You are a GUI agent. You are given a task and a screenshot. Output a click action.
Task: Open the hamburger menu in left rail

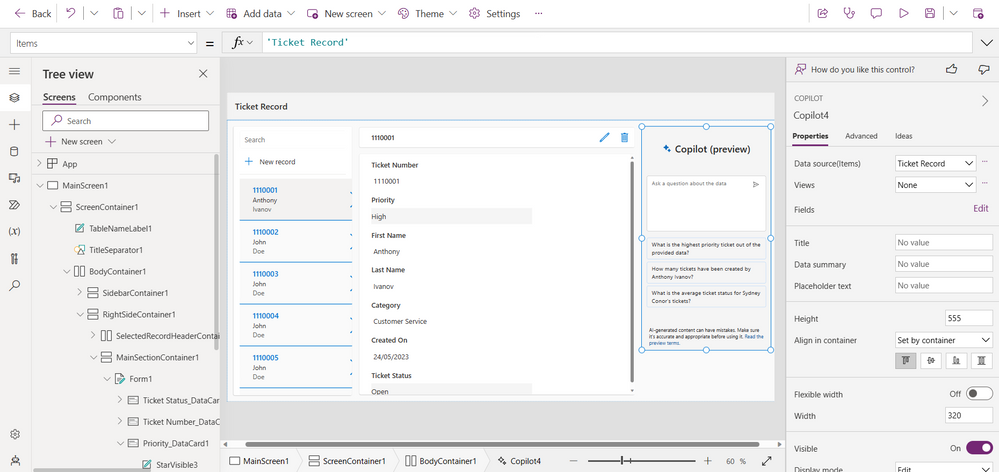[x=15, y=71]
